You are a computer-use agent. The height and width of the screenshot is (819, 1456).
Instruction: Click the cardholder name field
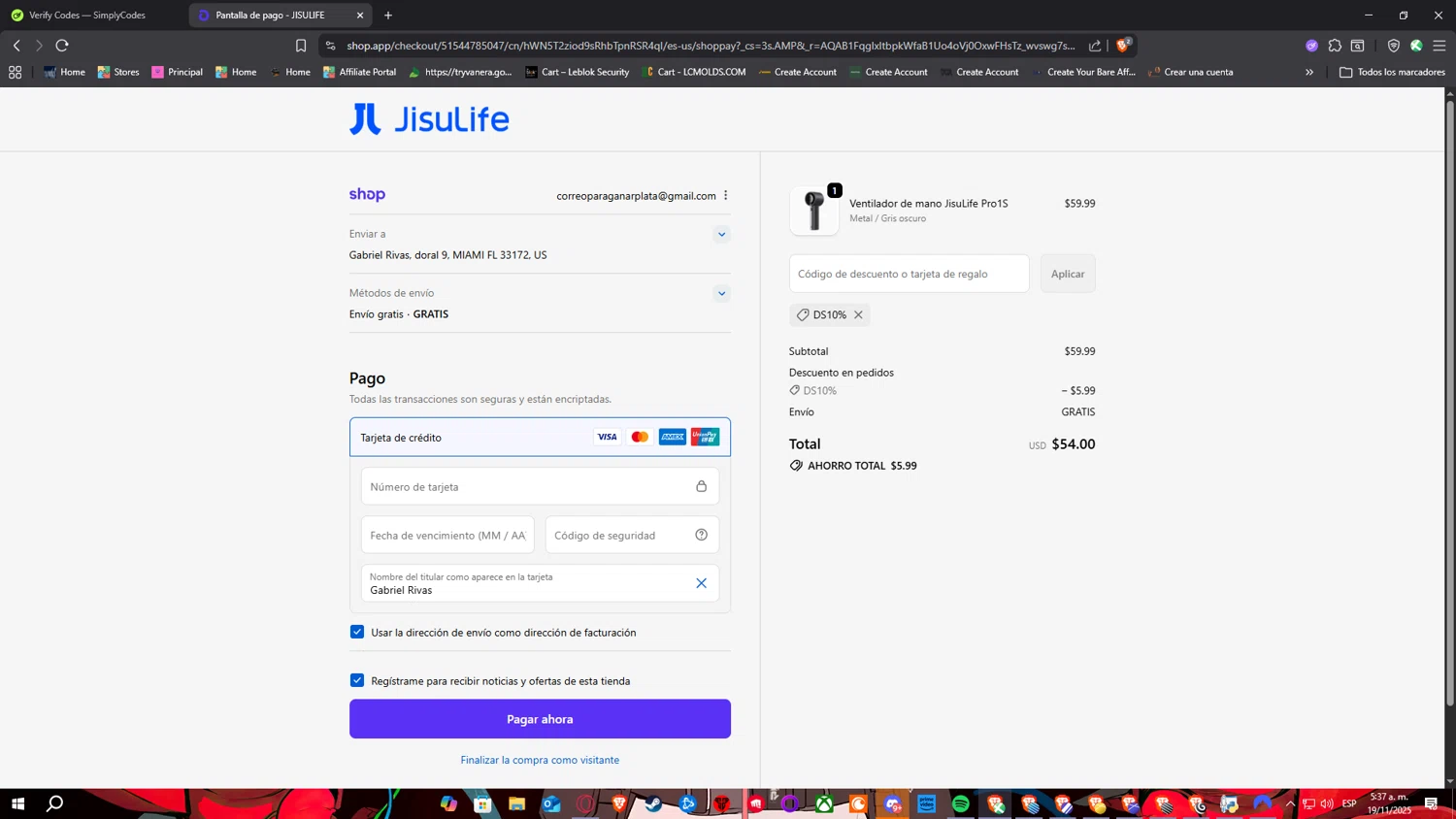[x=540, y=583]
